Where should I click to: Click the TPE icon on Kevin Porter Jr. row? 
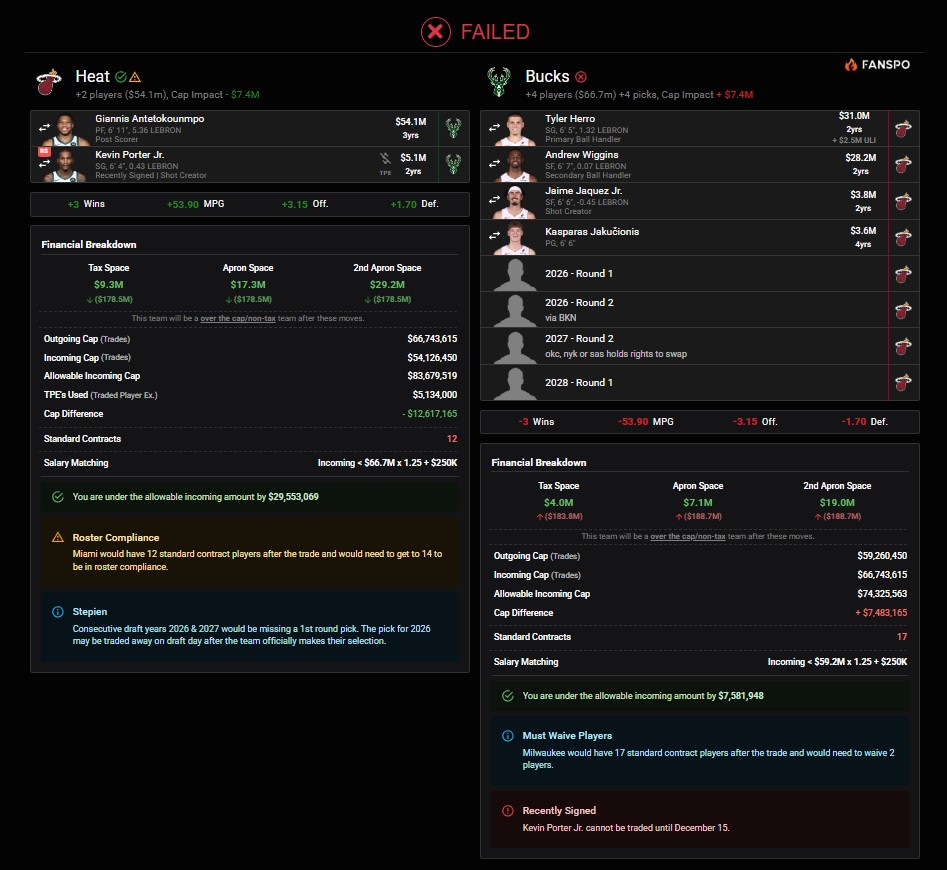click(x=385, y=163)
